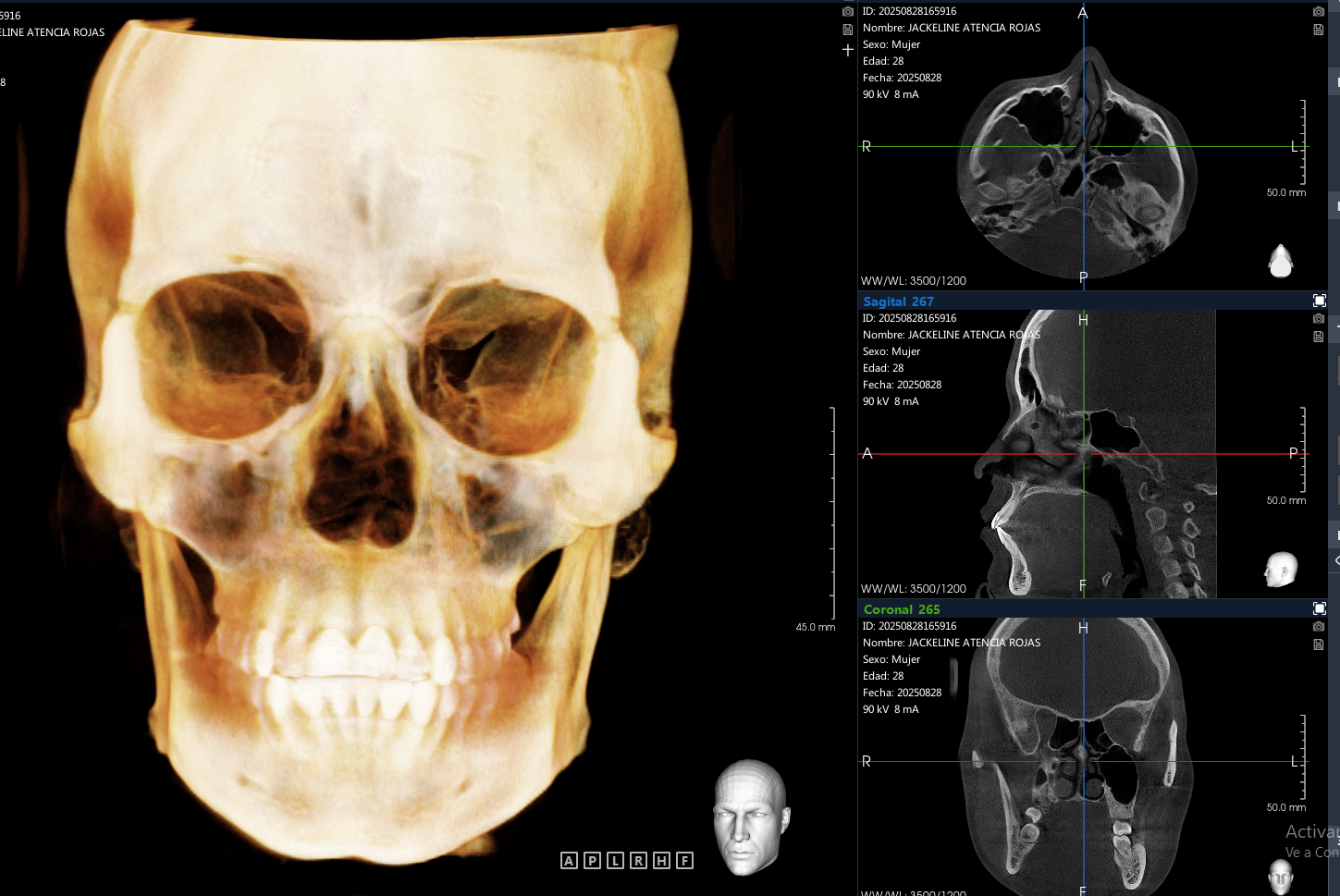This screenshot has width=1340, height=896.
Task: Click the axial view orientation head icon
Action: pos(1280,261)
